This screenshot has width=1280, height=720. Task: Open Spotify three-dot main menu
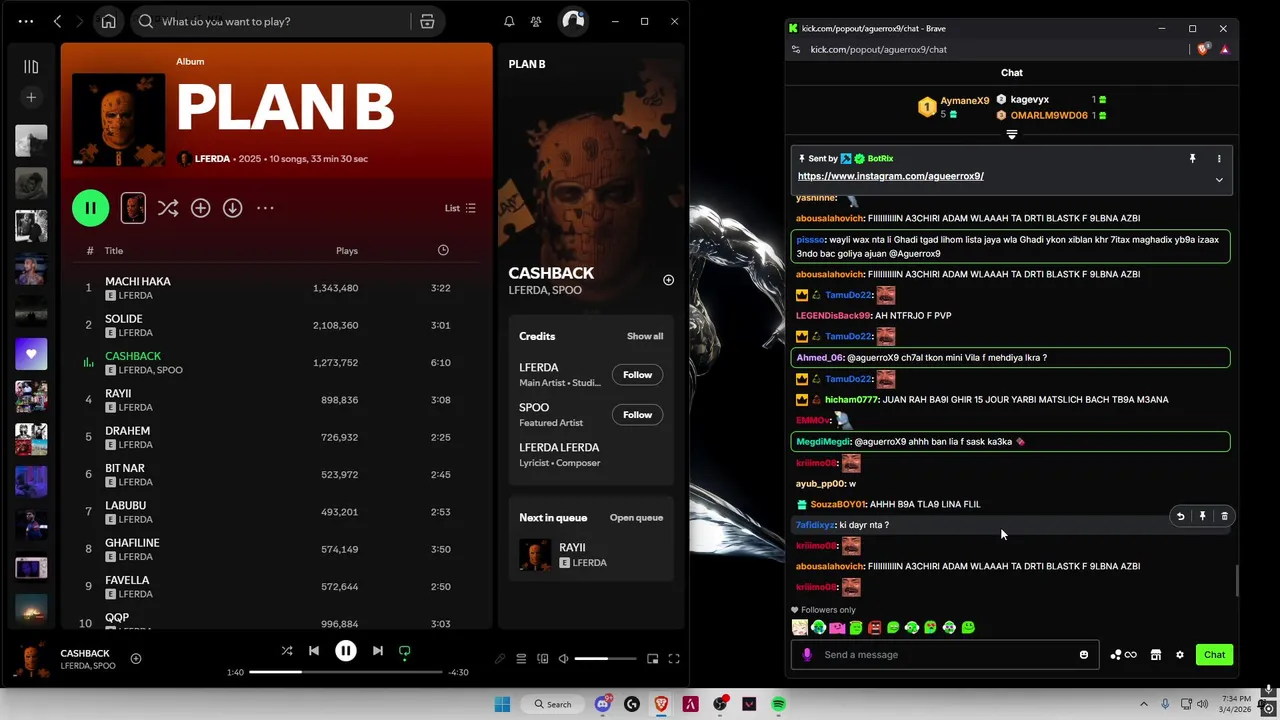coord(26,21)
